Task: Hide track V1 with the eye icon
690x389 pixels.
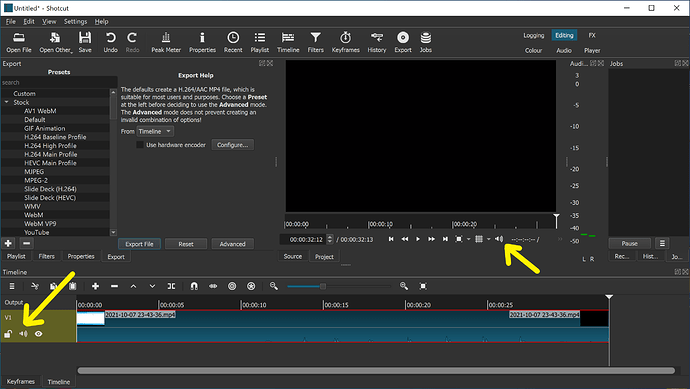Action: click(x=39, y=334)
